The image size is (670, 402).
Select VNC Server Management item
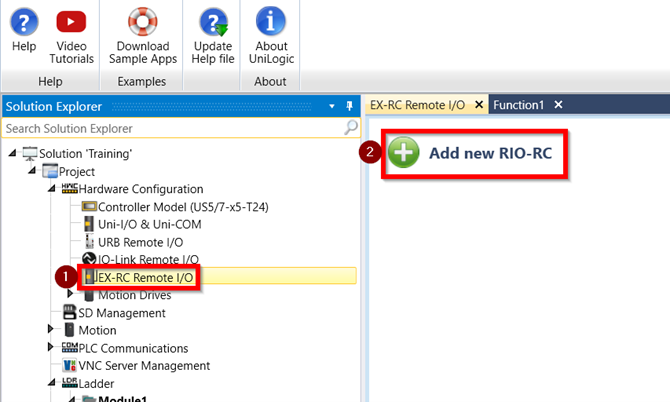point(144,366)
